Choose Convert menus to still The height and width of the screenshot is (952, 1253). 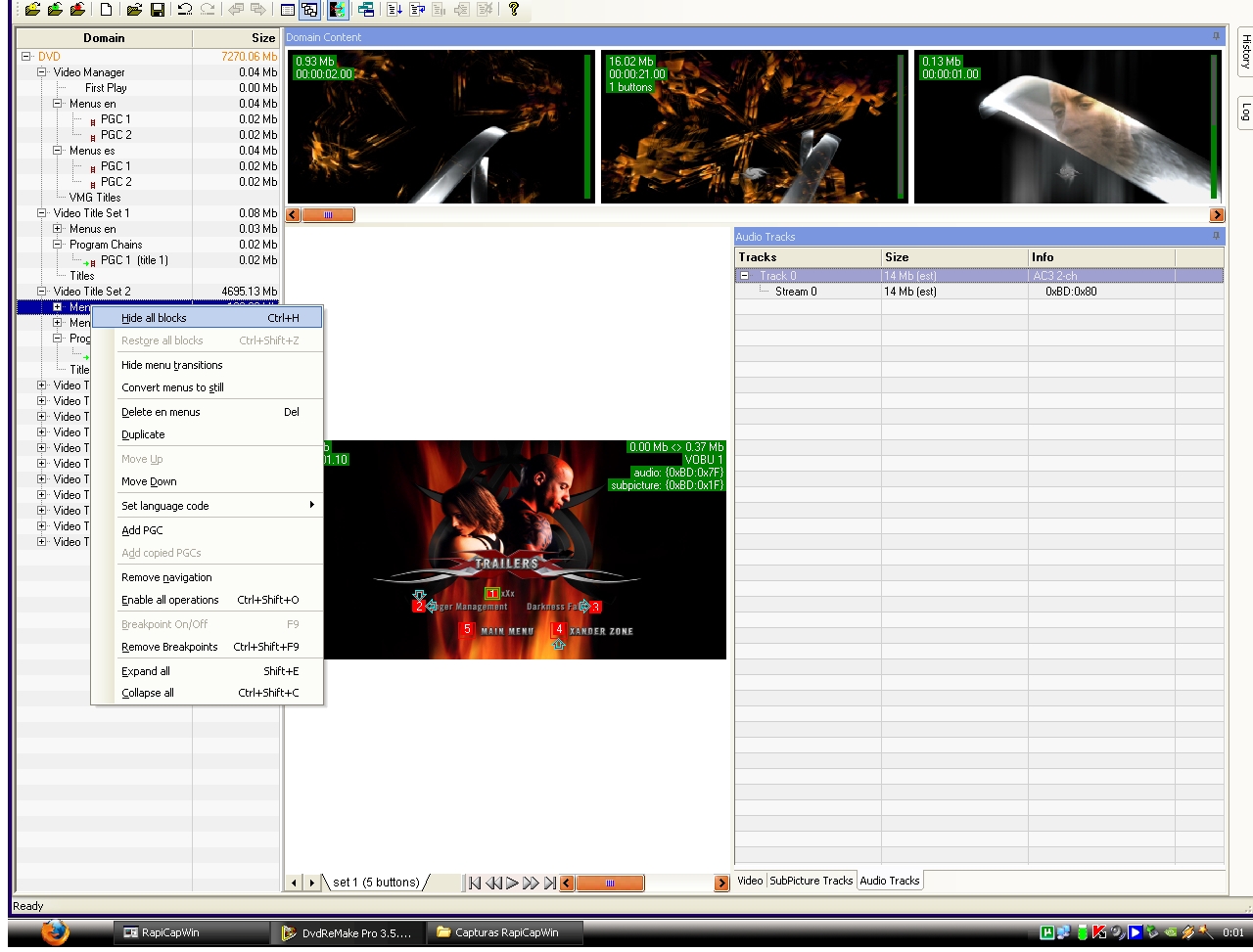point(207,387)
